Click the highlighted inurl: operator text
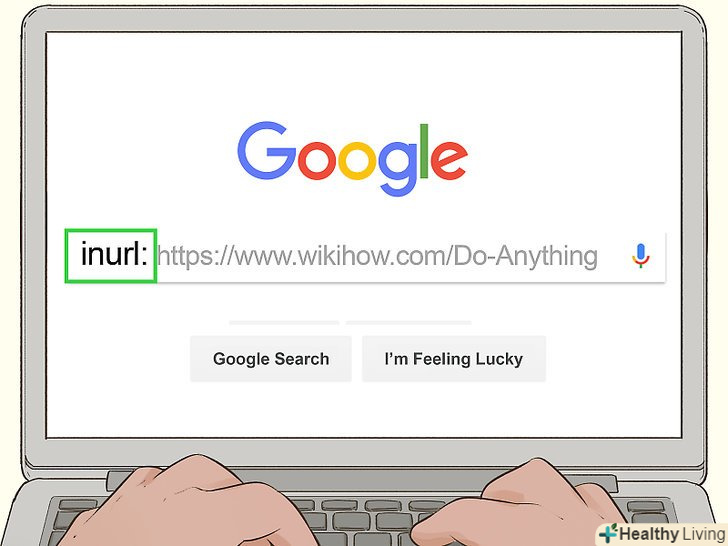The image size is (728, 546). [x=114, y=254]
